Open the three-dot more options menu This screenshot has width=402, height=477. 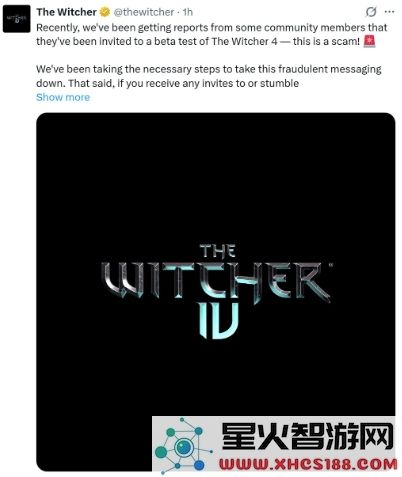point(389,12)
